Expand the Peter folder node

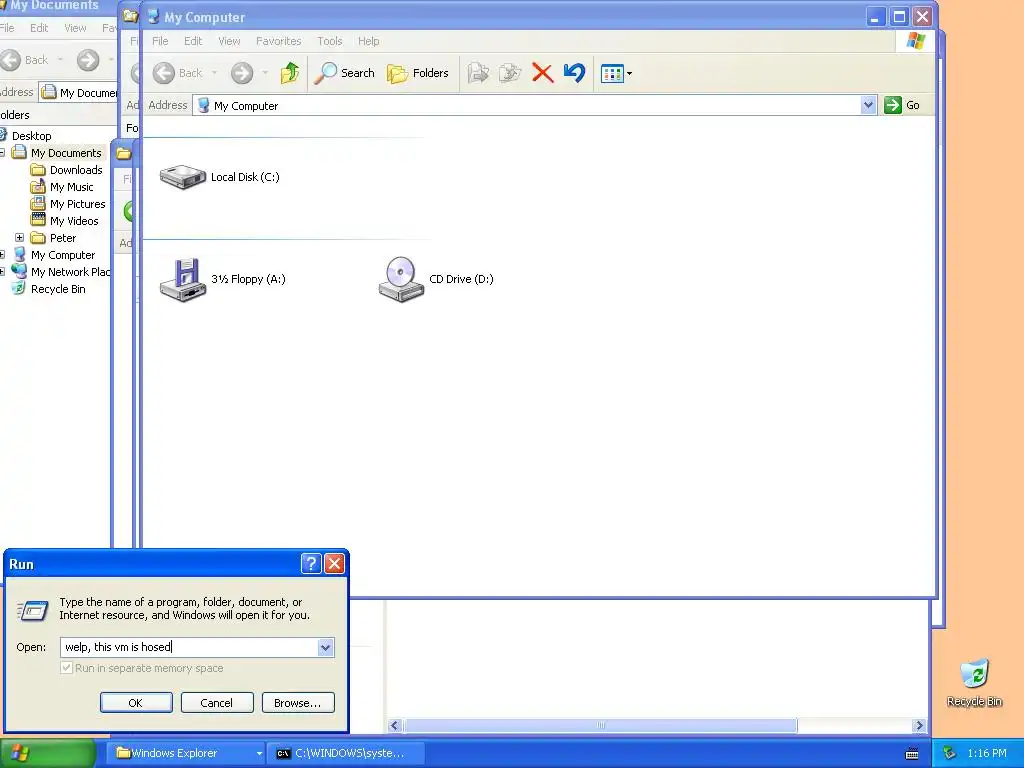(20, 238)
